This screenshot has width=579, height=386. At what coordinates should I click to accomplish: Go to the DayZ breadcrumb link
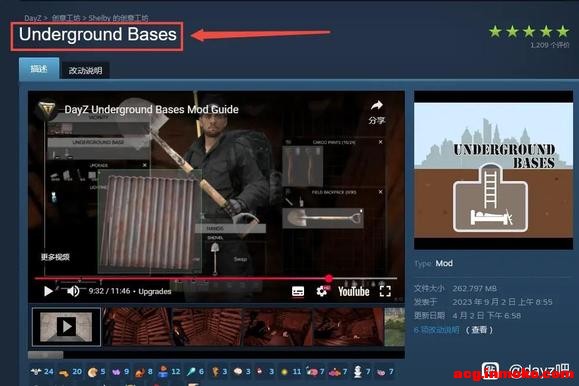click(x=32, y=18)
